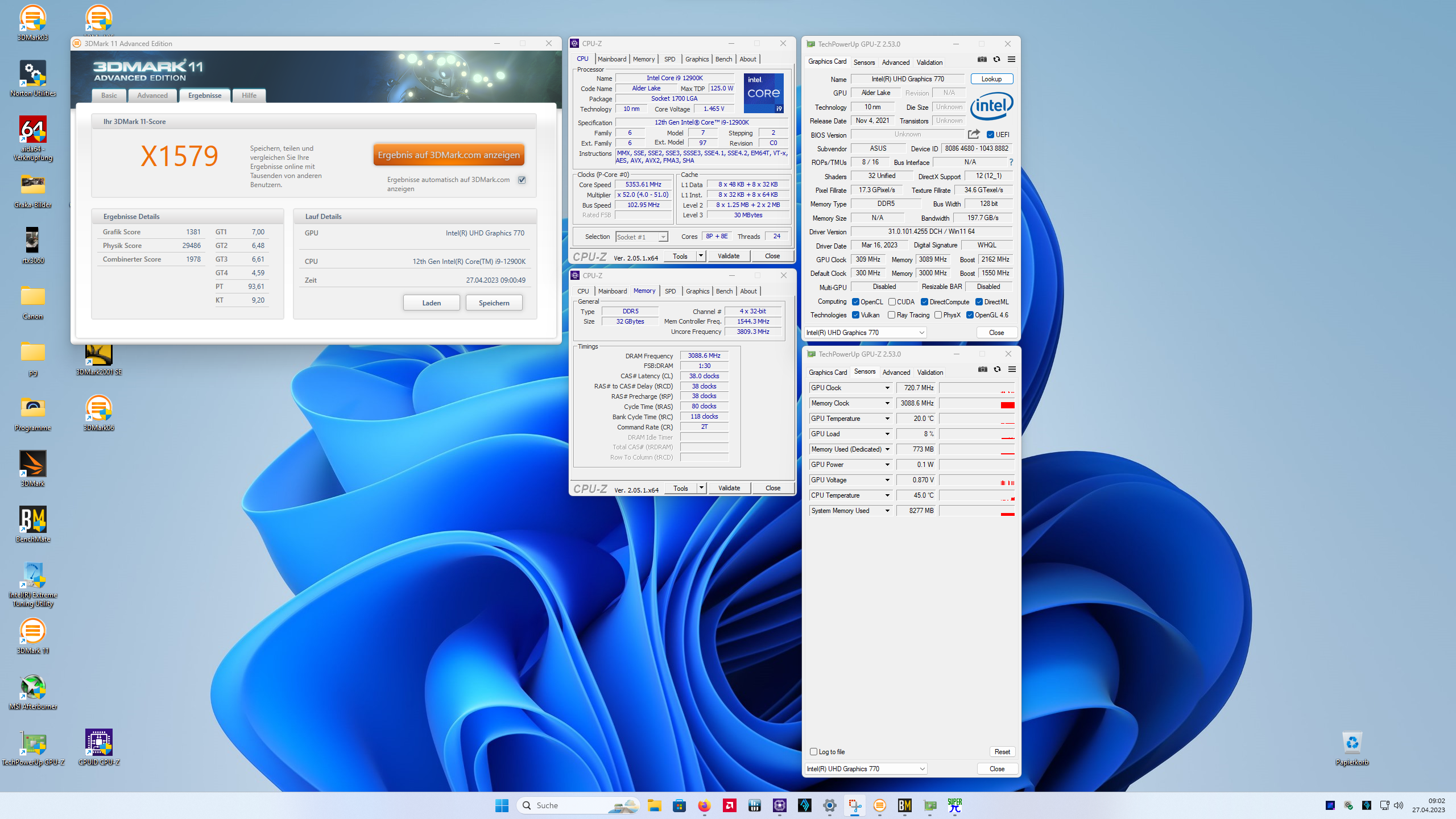Expand GPU Temperature sensor dropdown
This screenshot has width=1456, height=819.
pyautogui.click(x=887, y=419)
